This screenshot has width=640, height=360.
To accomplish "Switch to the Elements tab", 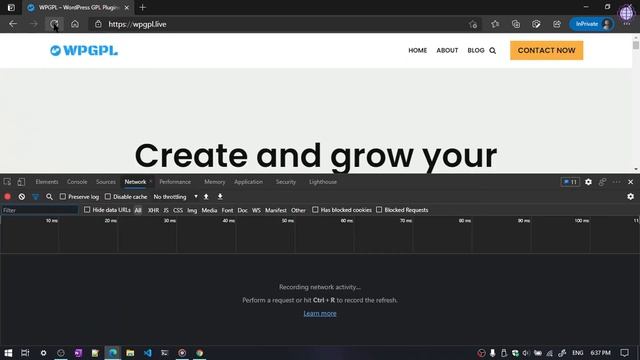I will pyautogui.click(x=47, y=182).
